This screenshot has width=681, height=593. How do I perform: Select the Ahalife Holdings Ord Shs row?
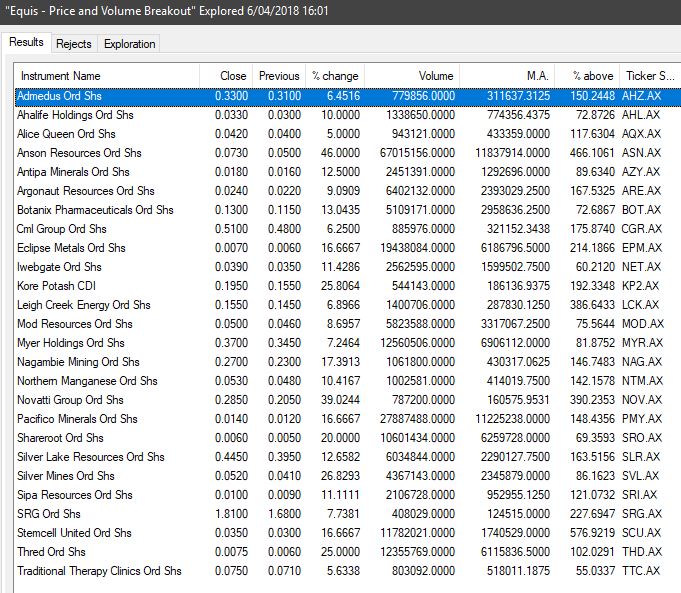click(348, 115)
